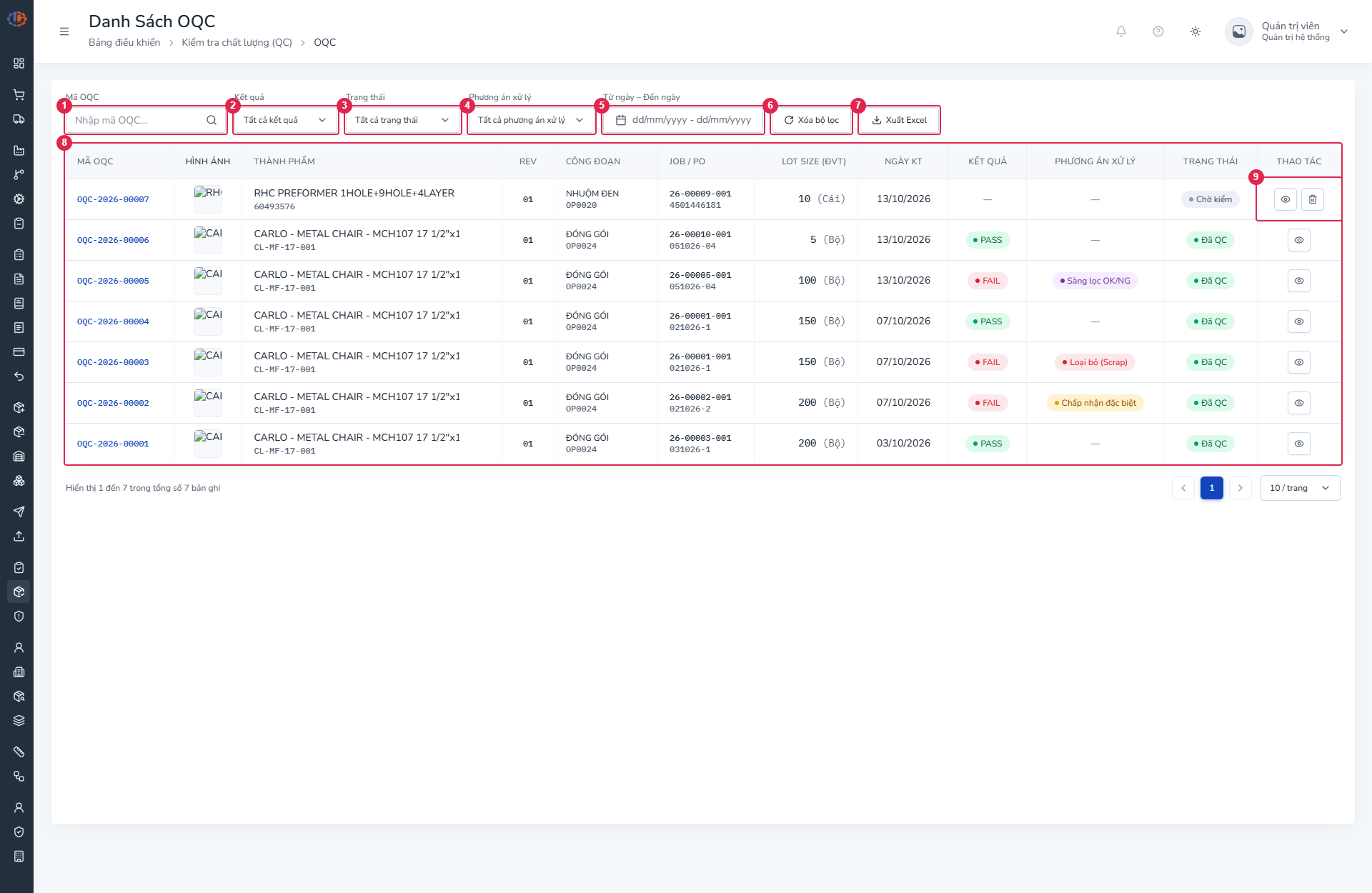The height and width of the screenshot is (893, 1372).
Task: Select page 1 in pagination
Action: click(1212, 488)
